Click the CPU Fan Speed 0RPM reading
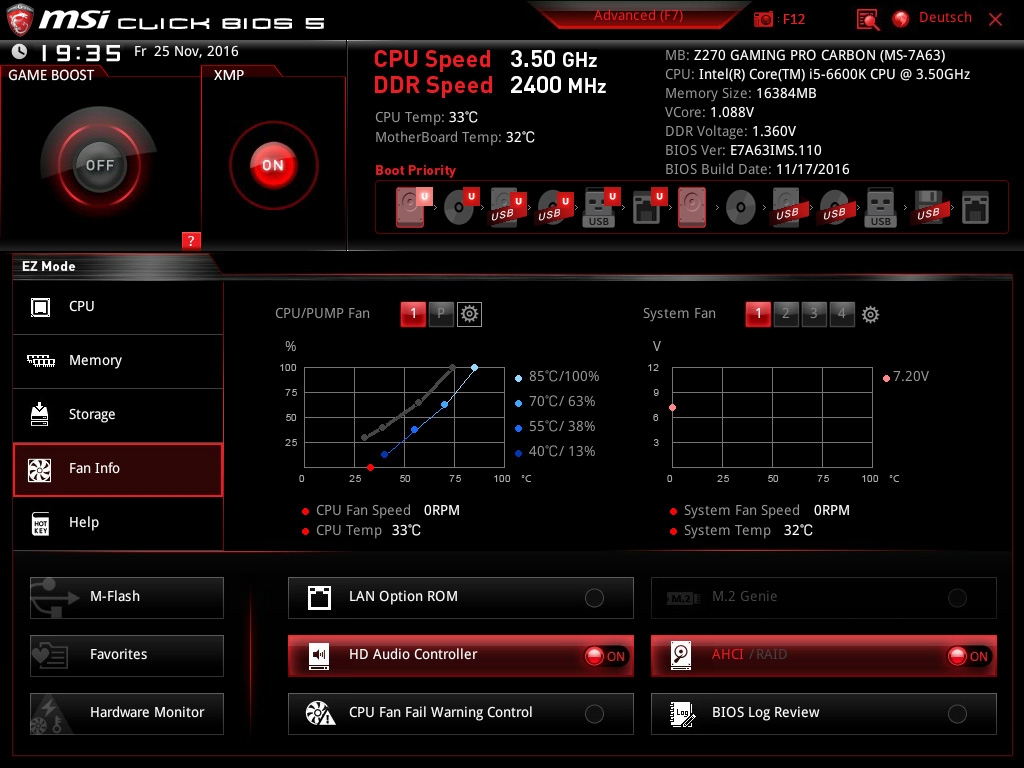 (387, 510)
